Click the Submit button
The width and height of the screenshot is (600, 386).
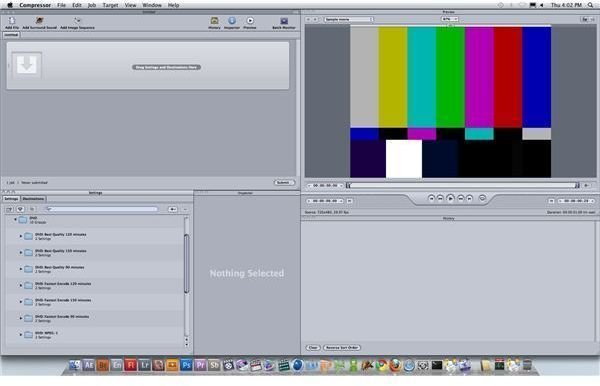(x=284, y=182)
